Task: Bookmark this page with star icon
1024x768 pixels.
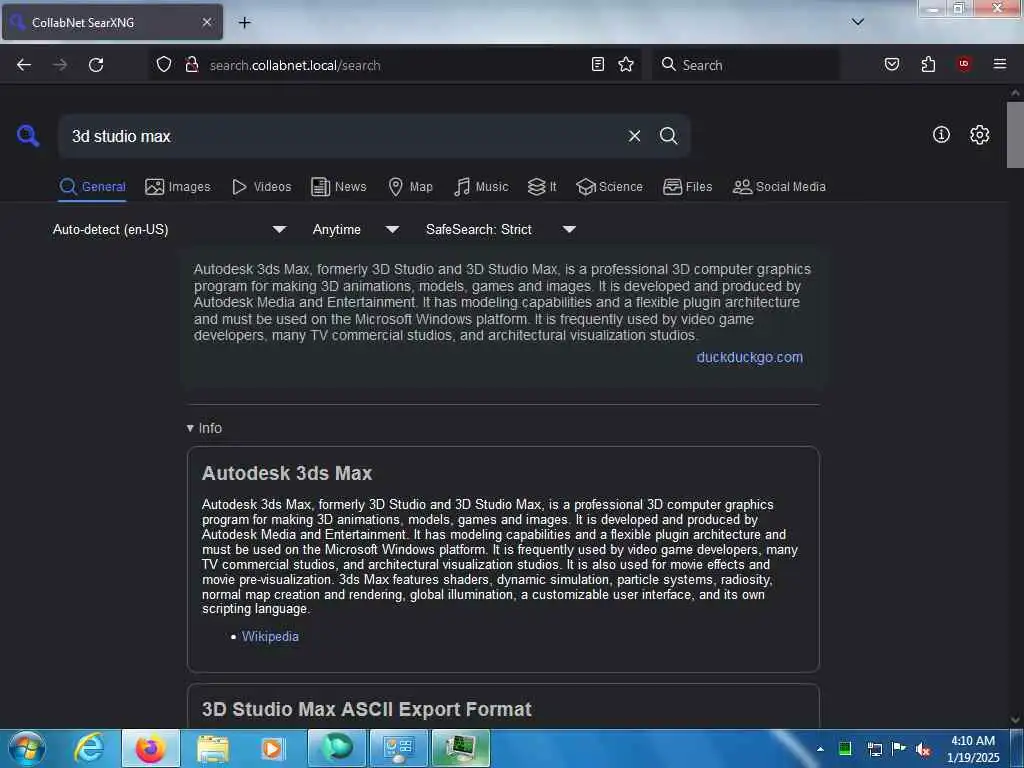Action: tap(626, 65)
